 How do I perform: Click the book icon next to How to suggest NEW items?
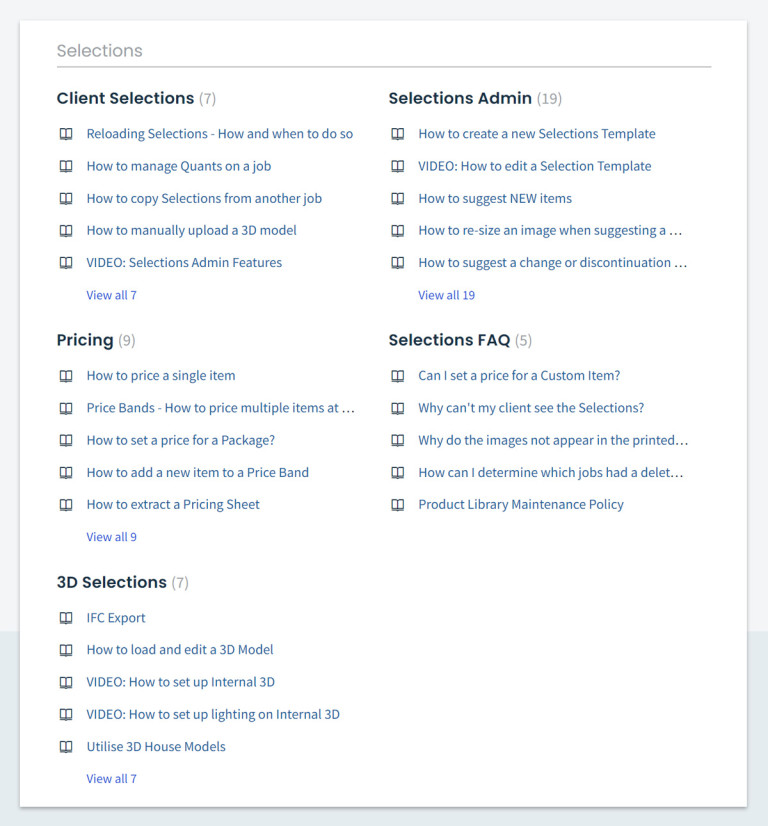point(398,198)
